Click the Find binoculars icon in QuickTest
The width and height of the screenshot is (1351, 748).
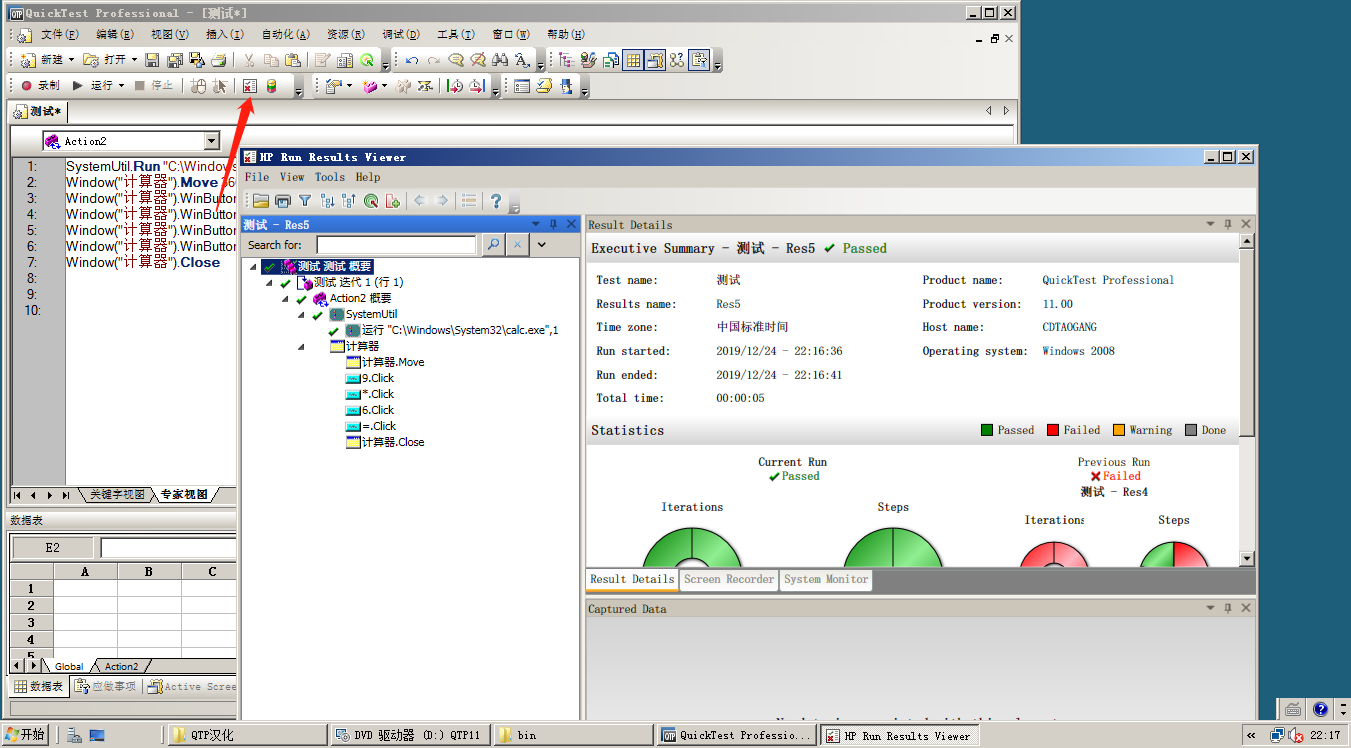tap(499, 60)
